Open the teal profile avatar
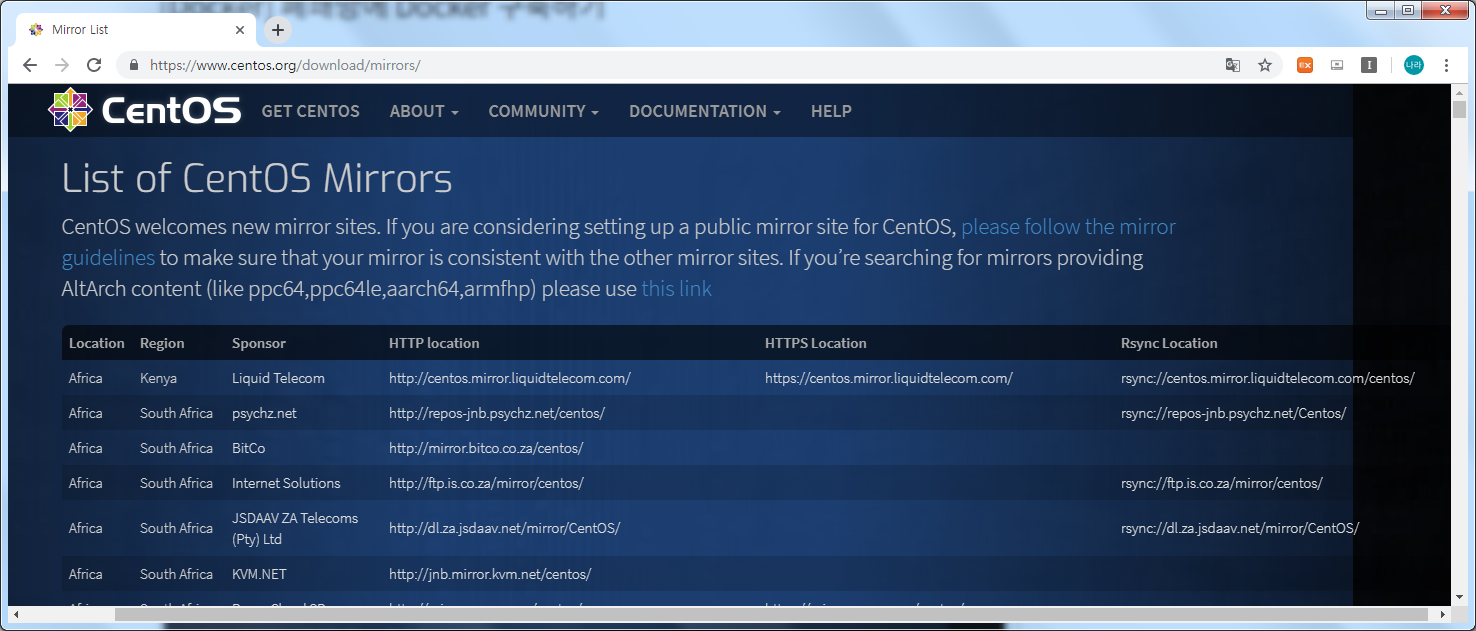Image resolution: width=1476 pixels, height=631 pixels. pyautogui.click(x=1413, y=65)
